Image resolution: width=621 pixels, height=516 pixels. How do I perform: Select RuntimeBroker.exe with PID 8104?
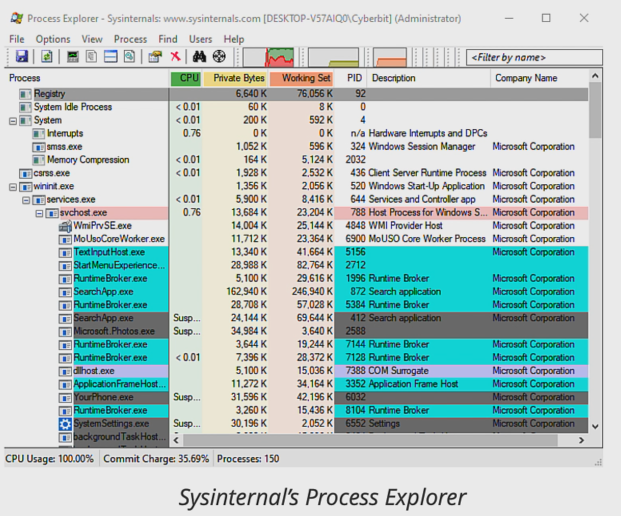[x=296, y=411]
